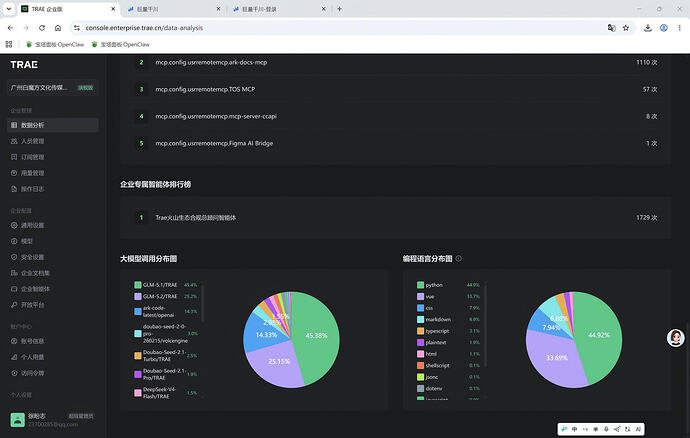This screenshot has width=690, height=438.
Task: Click the TRAE logo in sidebar
Action: pos(24,65)
